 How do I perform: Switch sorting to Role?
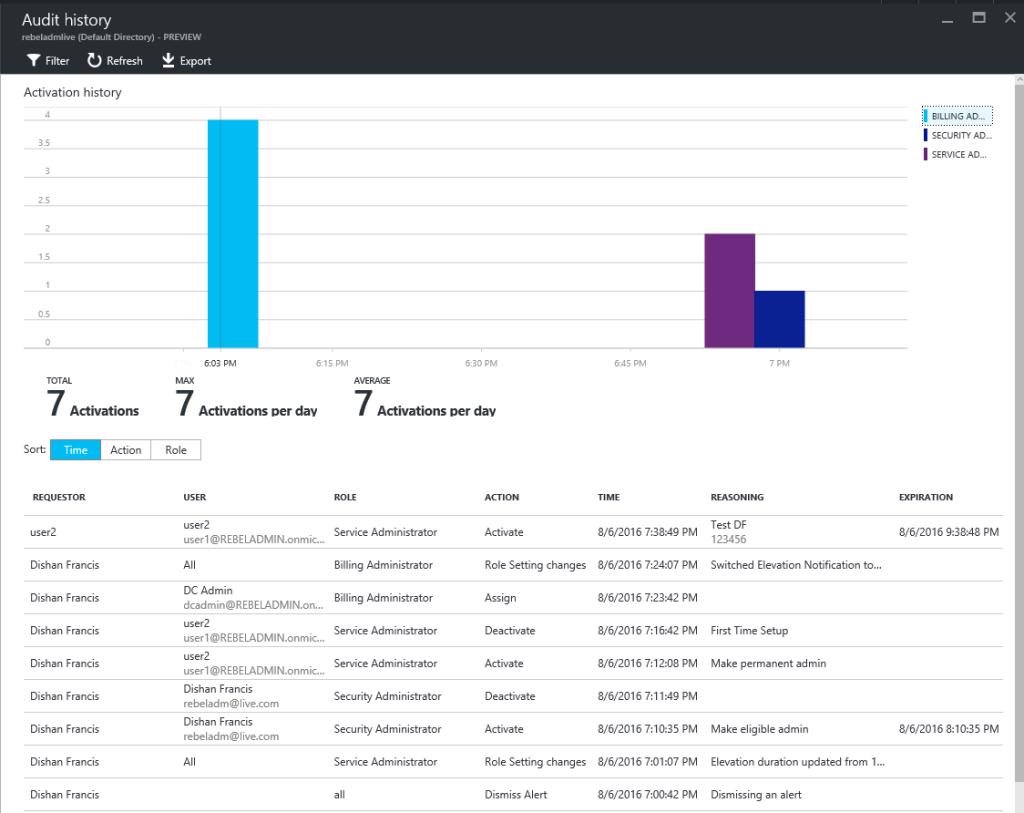click(x=175, y=449)
